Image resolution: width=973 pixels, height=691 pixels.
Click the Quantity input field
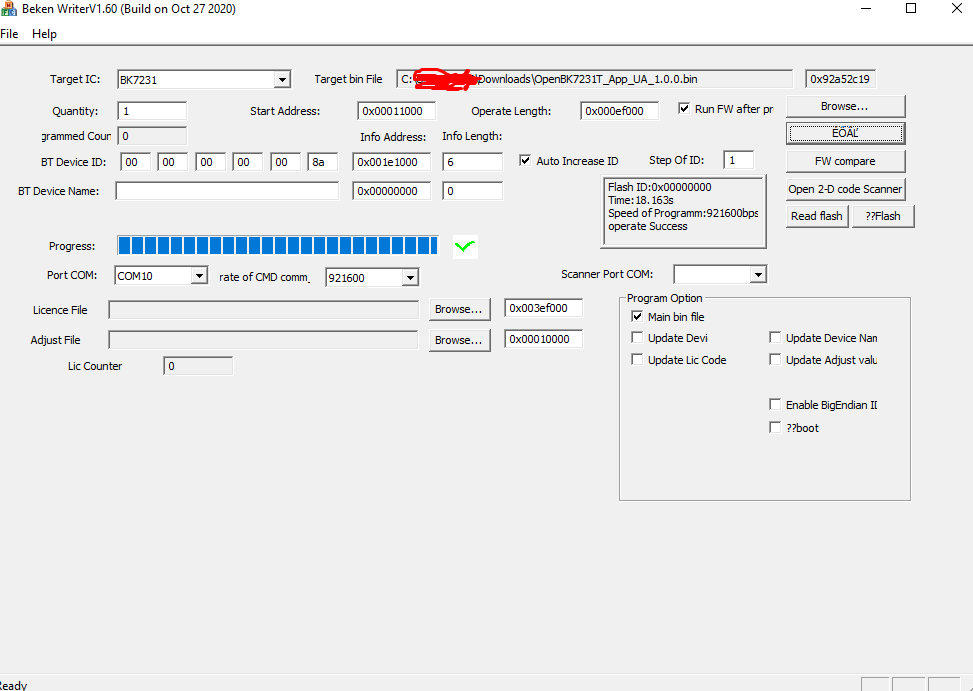point(152,111)
